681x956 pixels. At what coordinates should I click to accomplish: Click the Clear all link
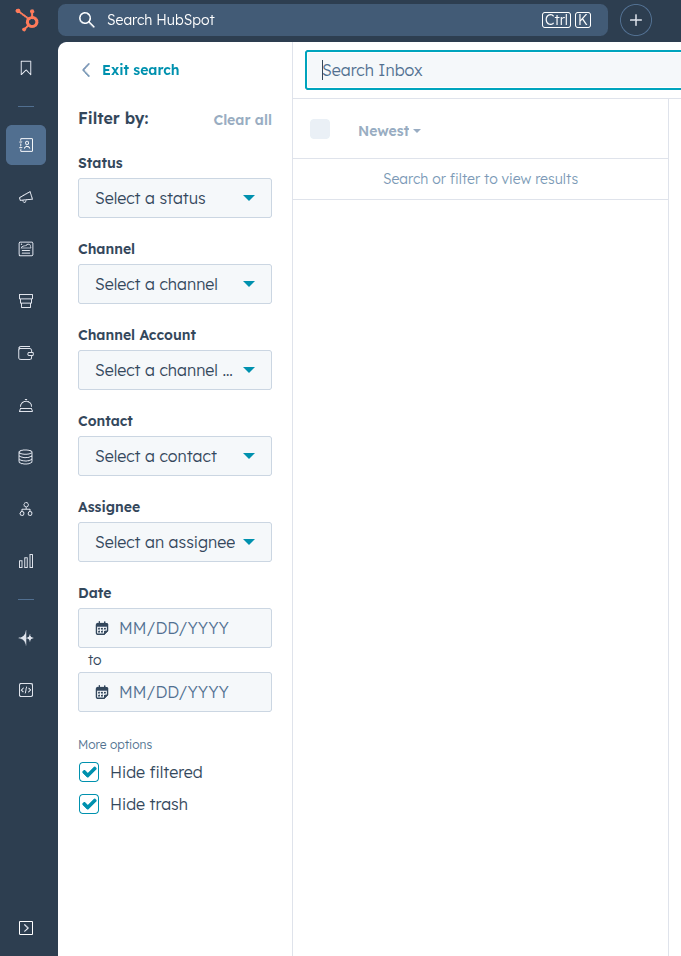pyautogui.click(x=242, y=119)
